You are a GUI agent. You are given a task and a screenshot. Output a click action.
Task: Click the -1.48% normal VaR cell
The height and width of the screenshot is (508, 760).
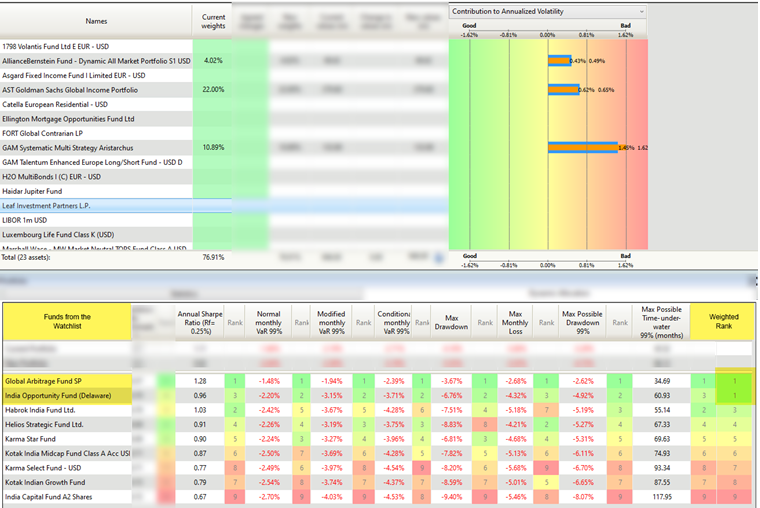pyautogui.click(x=269, y=381)
